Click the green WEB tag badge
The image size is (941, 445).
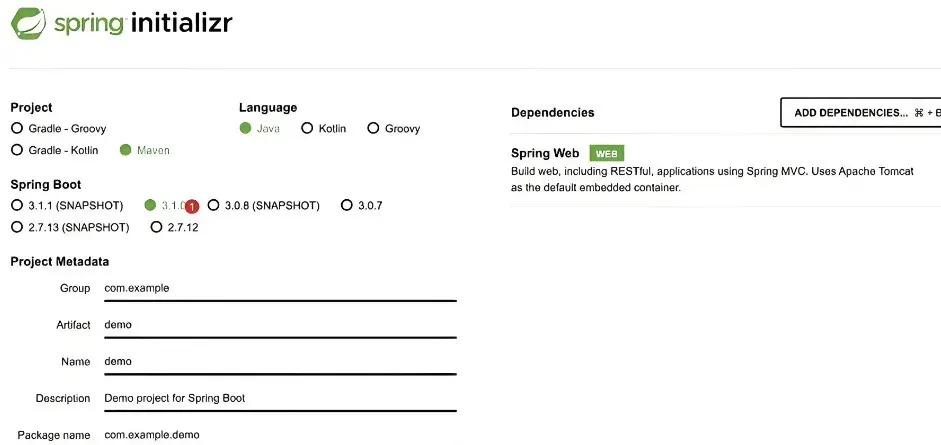pyautogui.click(x=607, y=154)
